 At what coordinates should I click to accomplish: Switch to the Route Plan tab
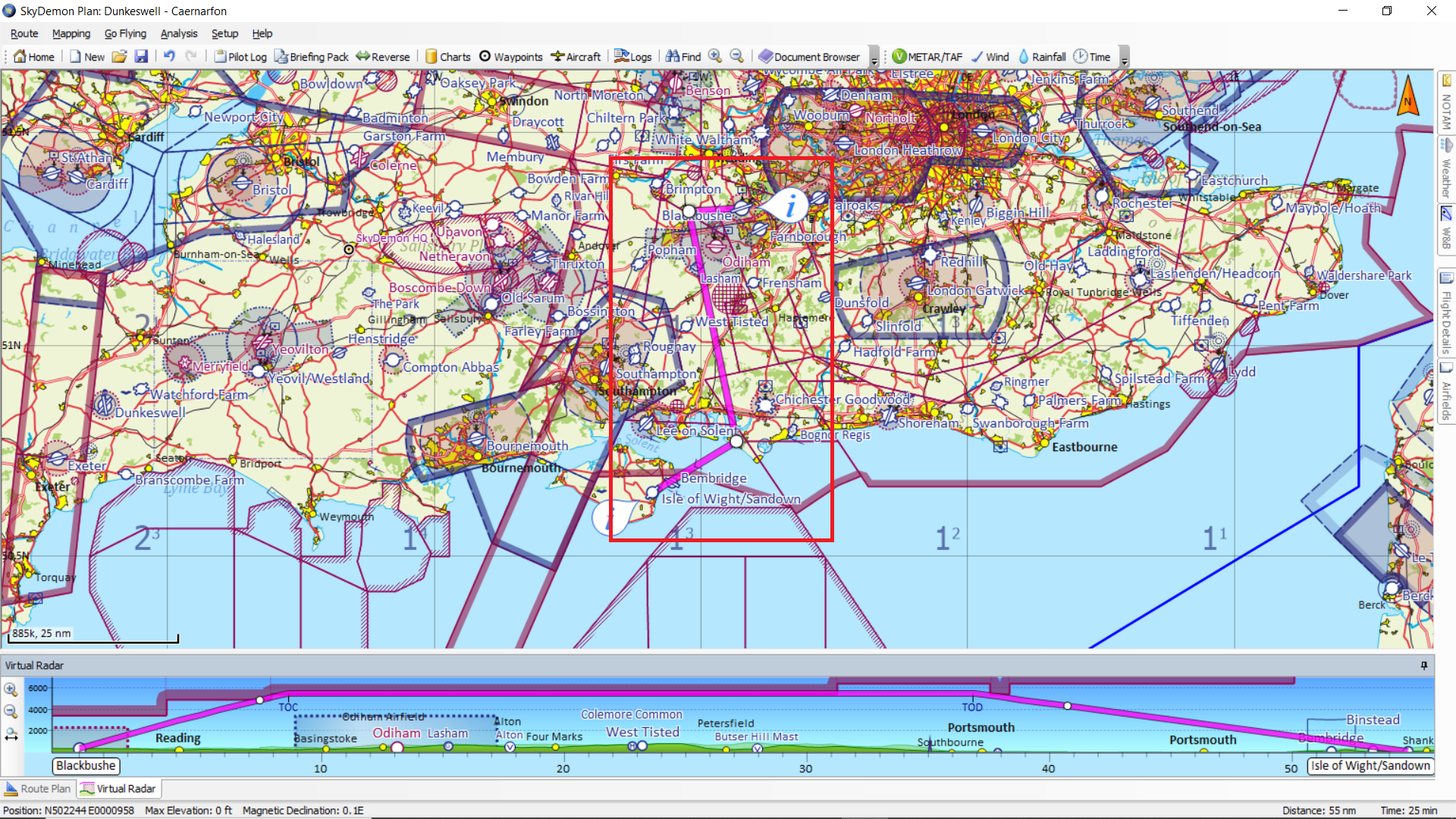click(38, 789)
